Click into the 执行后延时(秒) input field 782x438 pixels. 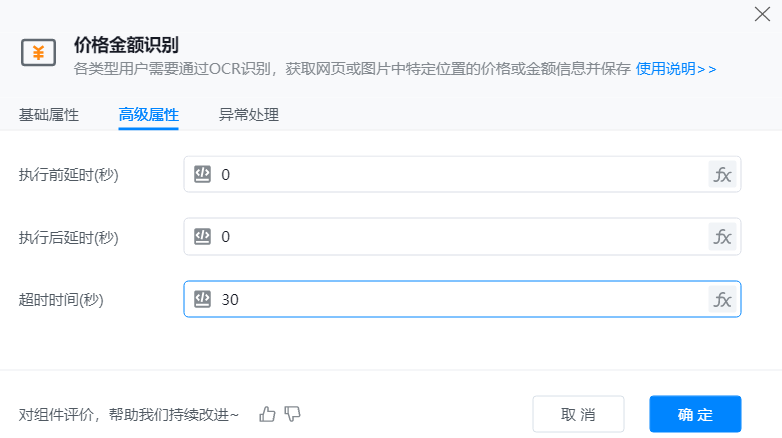[460, 237]
